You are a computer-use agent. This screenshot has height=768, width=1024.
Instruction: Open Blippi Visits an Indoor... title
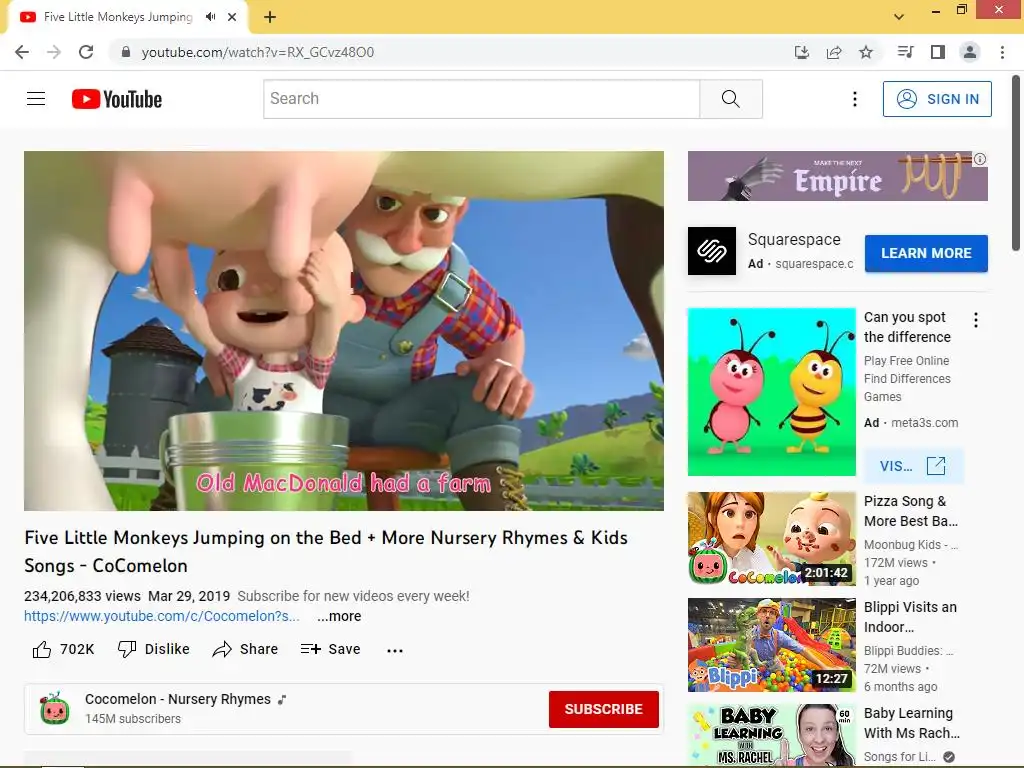click(x=910, y=617)
